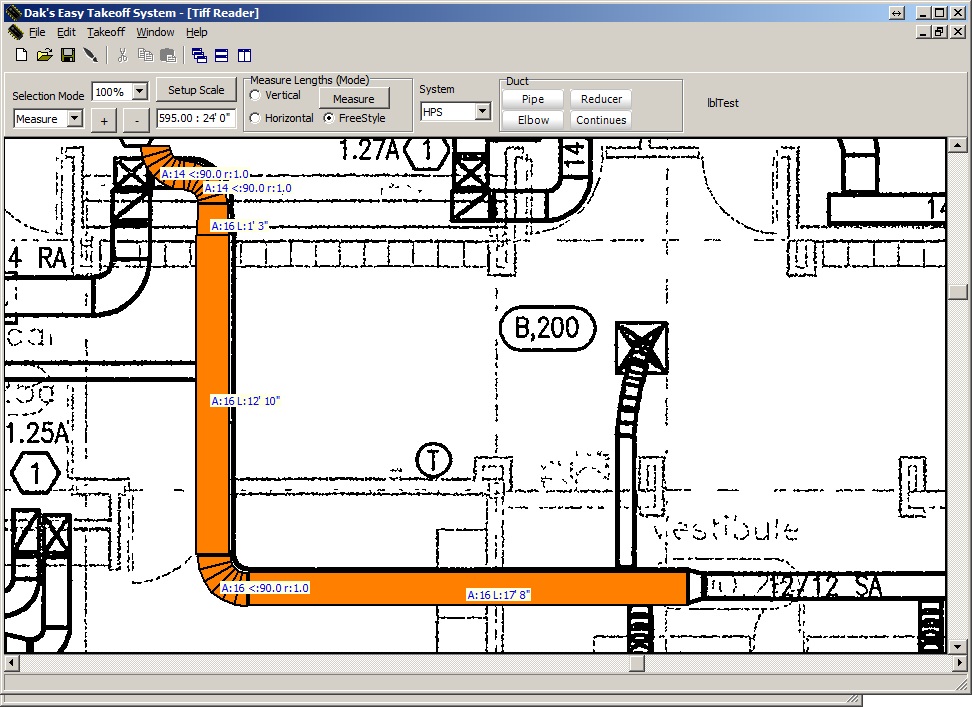Open the Window menu
The width and height of the screenshot is (972, 707).
[155, 32]
